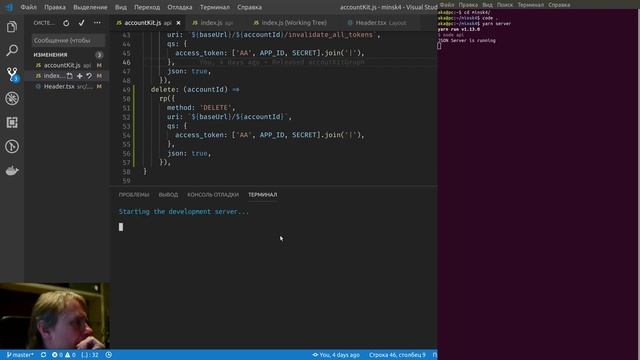This screenshot has width=640, height=360.
Task: Select the ТЕРМИНАЛ panel tab
Action: click(262, 195)
